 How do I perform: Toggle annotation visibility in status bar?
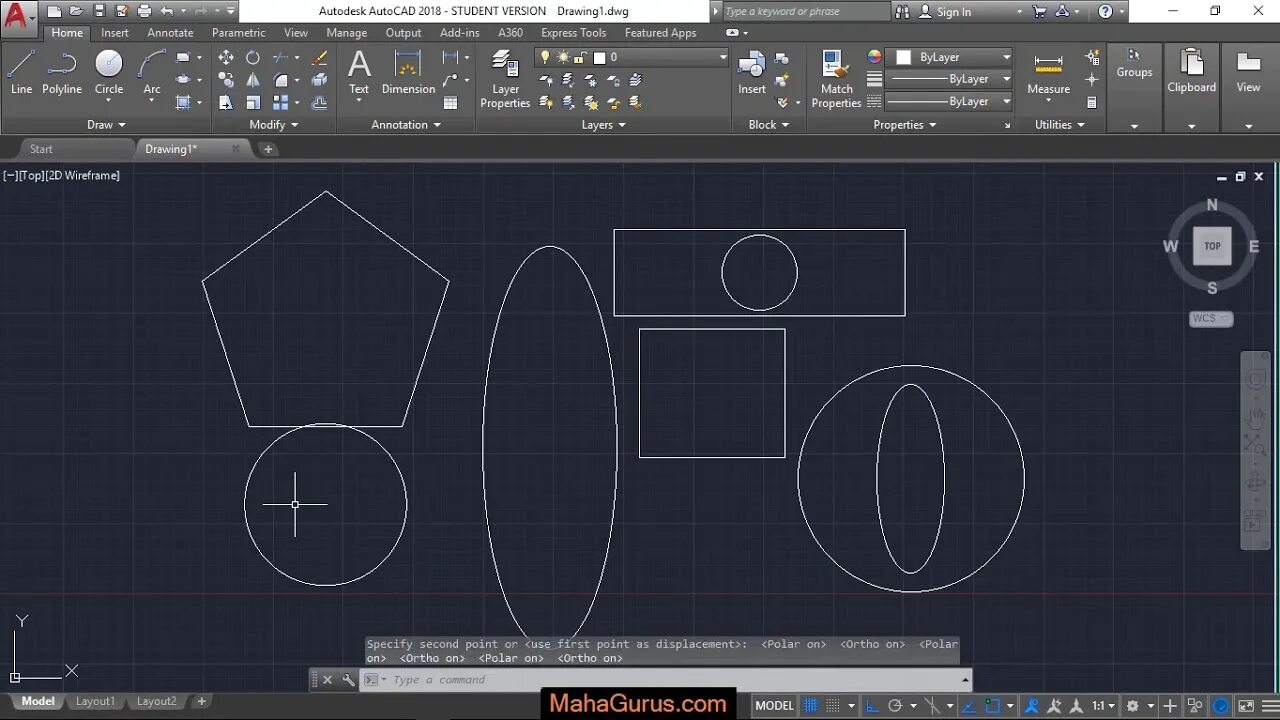coord(1031,705)
